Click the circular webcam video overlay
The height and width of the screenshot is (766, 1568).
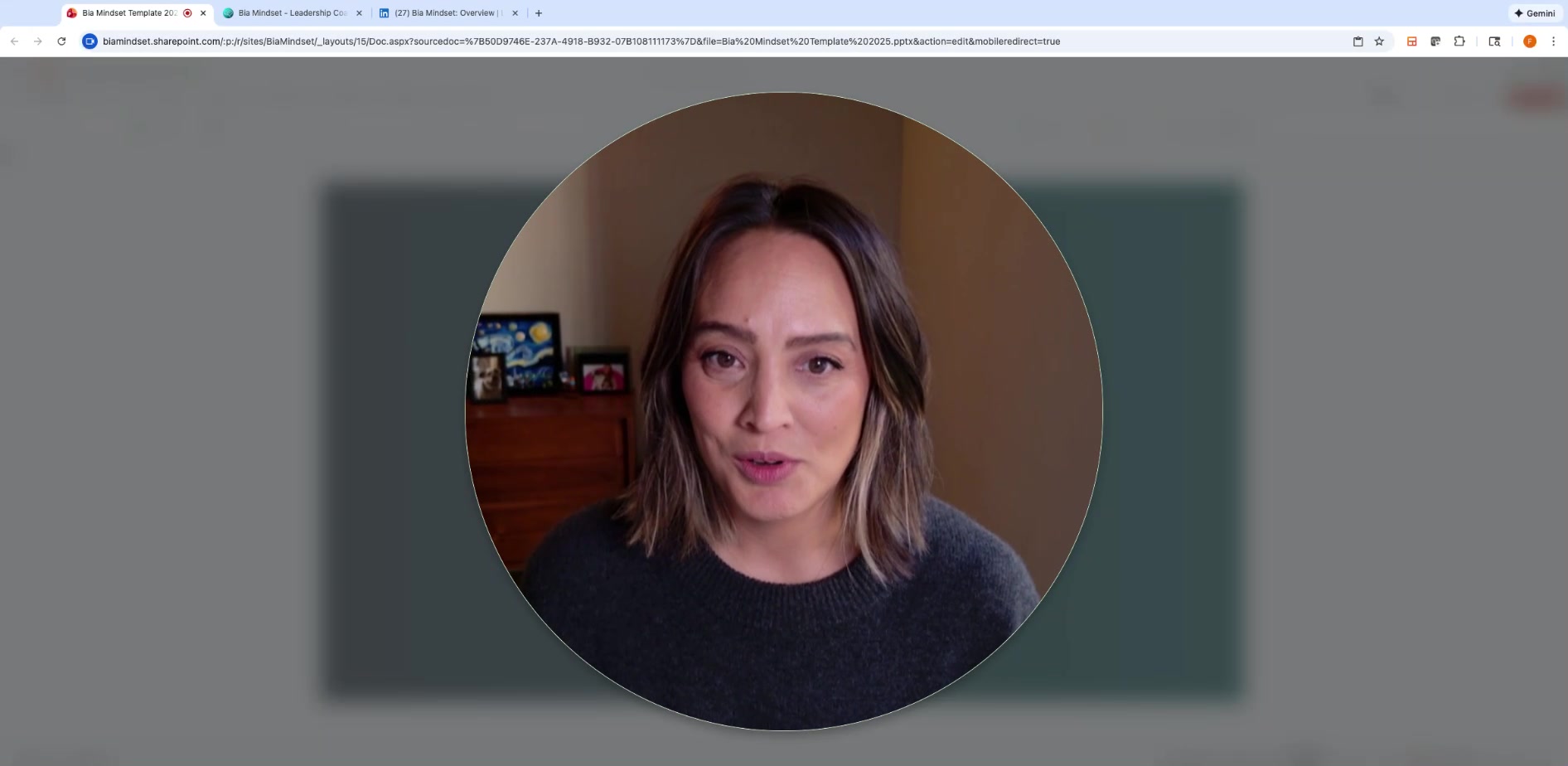coord(783,411)
